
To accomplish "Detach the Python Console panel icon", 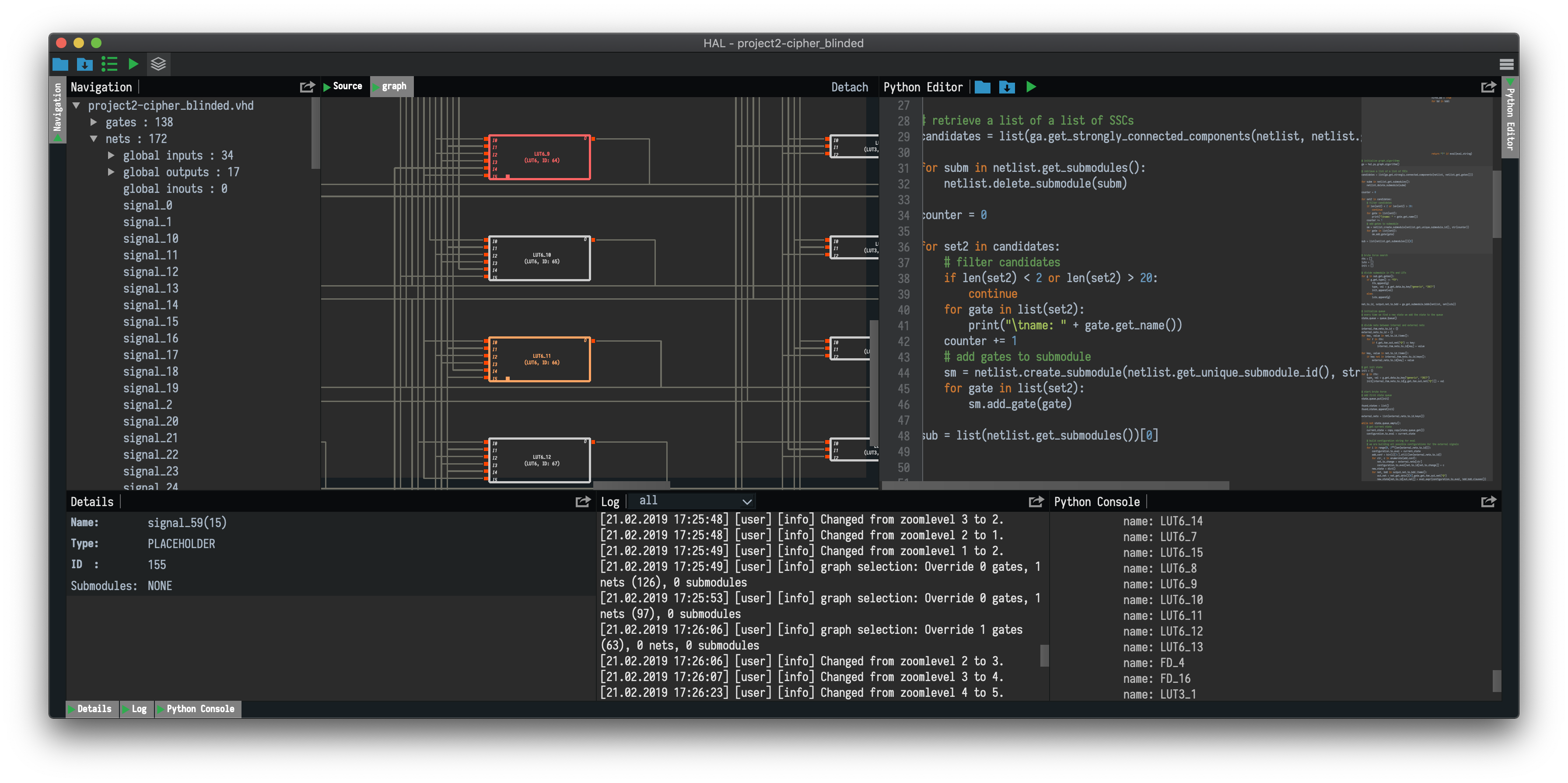I will 1488,501.
